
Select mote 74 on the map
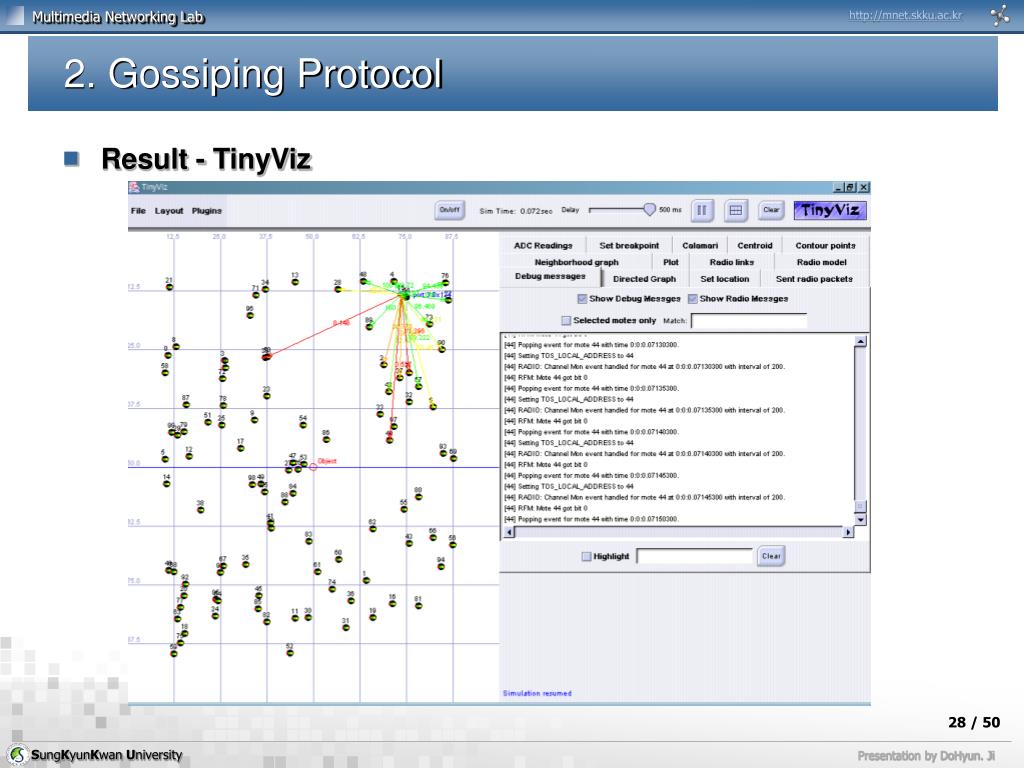(x=332, y=588)
